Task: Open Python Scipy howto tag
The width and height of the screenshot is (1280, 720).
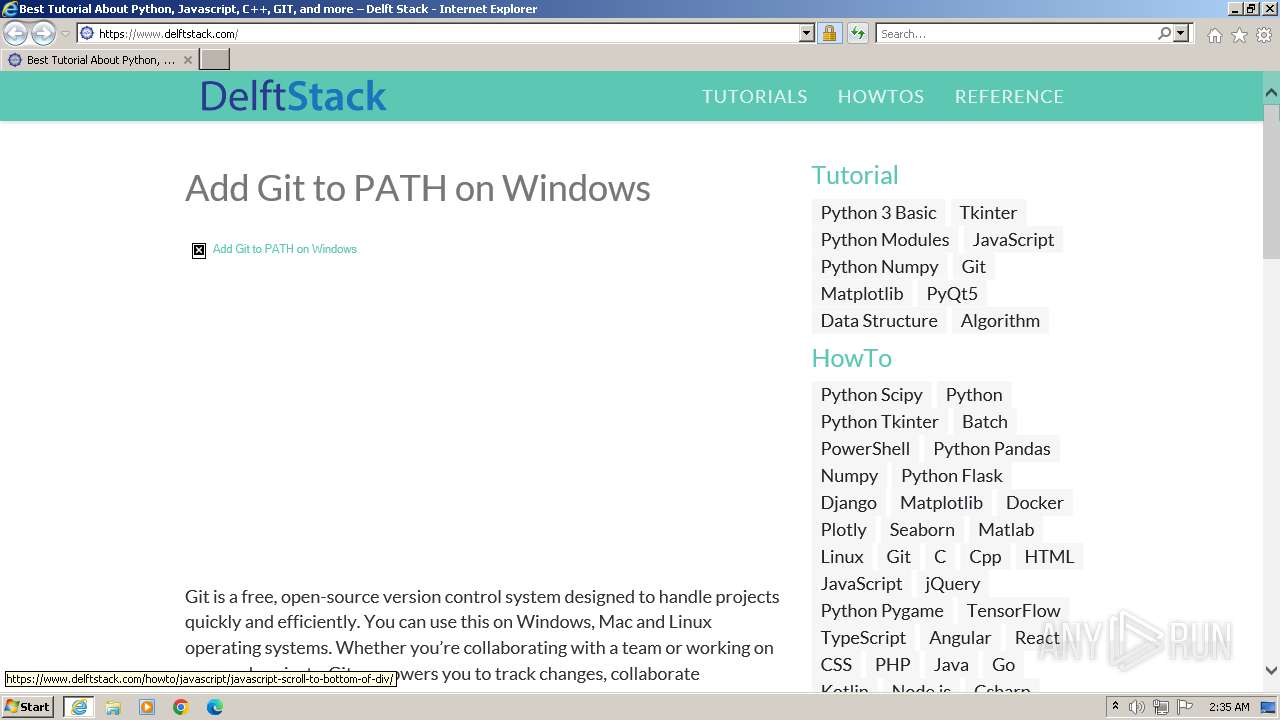Action: click(x=872, y=394)
